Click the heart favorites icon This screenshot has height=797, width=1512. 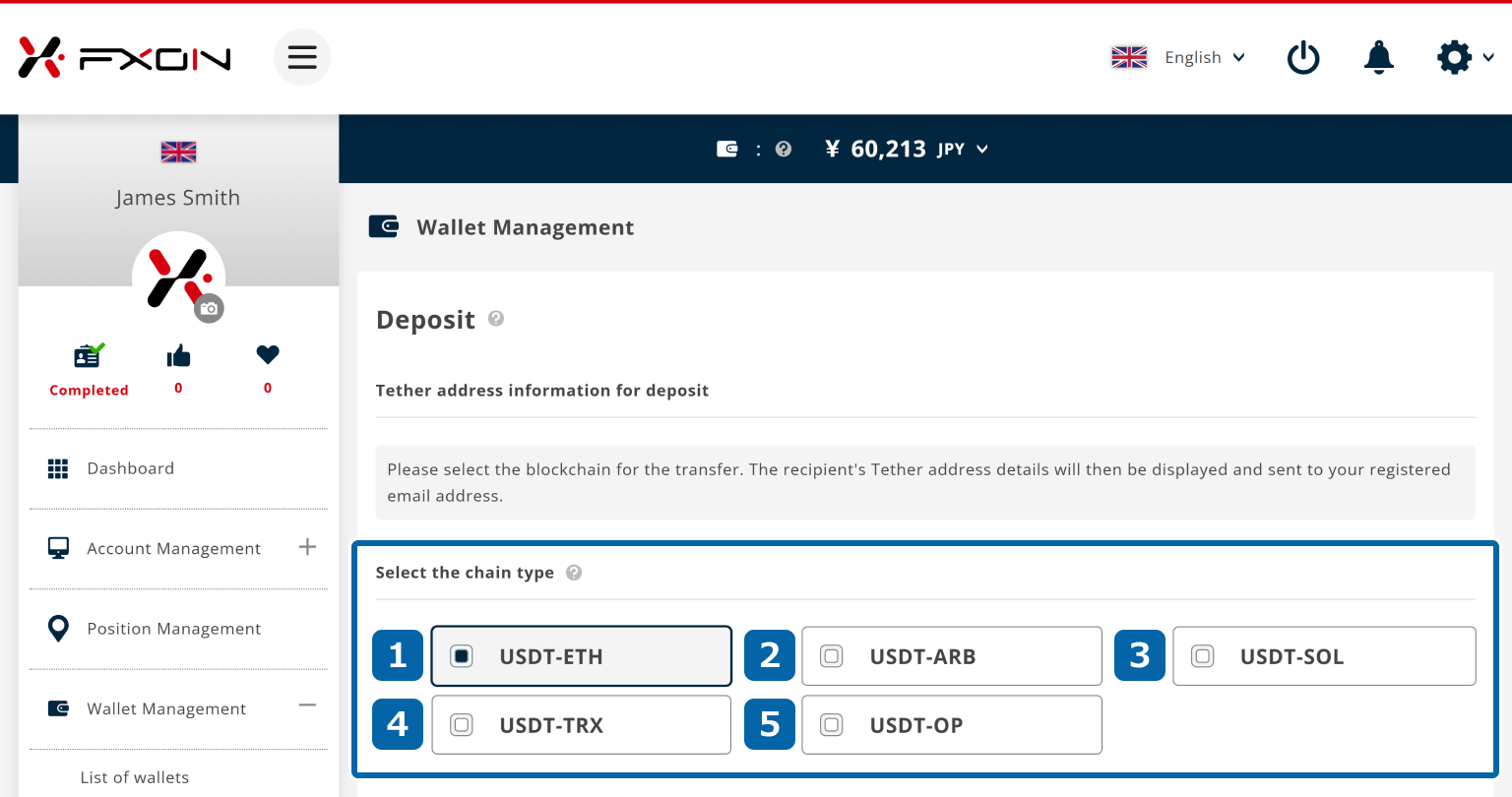pos(268,354)
